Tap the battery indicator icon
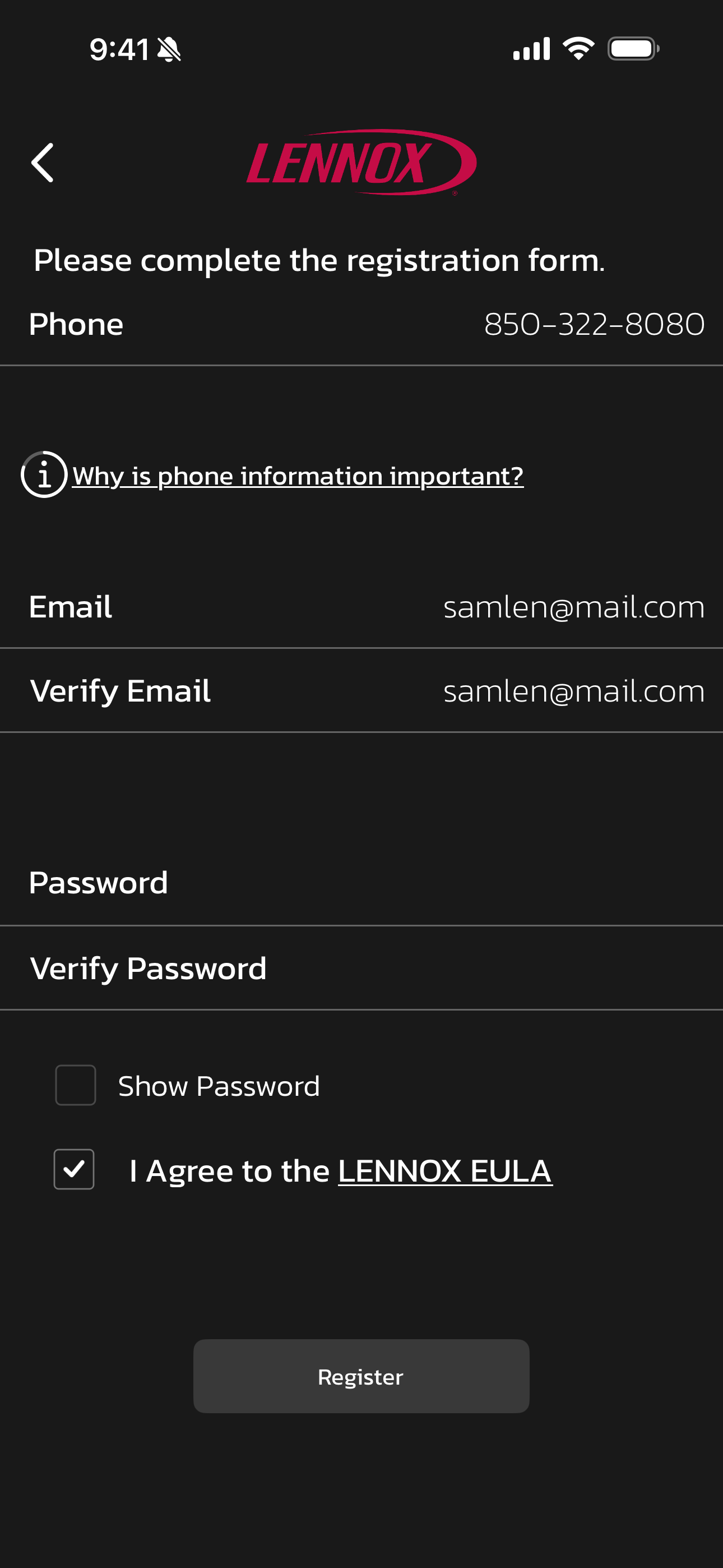The image size is (723, 1568). coord(633,49)
